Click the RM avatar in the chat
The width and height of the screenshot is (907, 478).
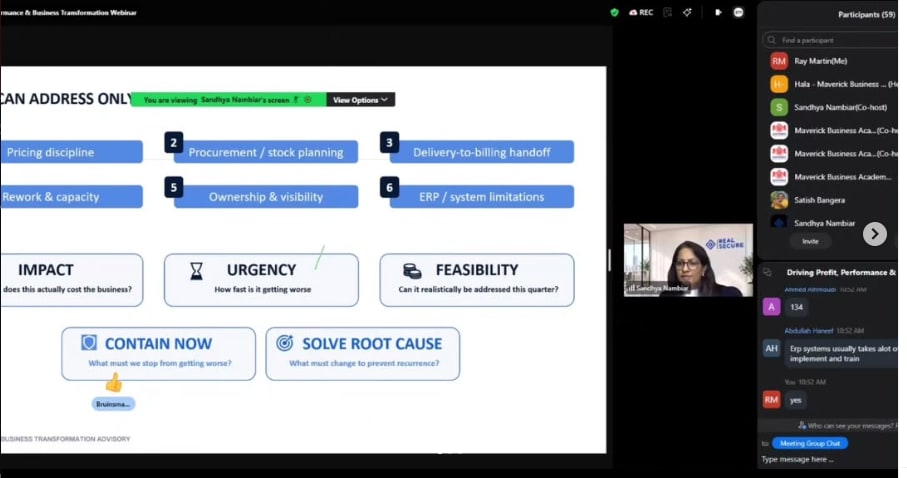click(x=772, y=399)
